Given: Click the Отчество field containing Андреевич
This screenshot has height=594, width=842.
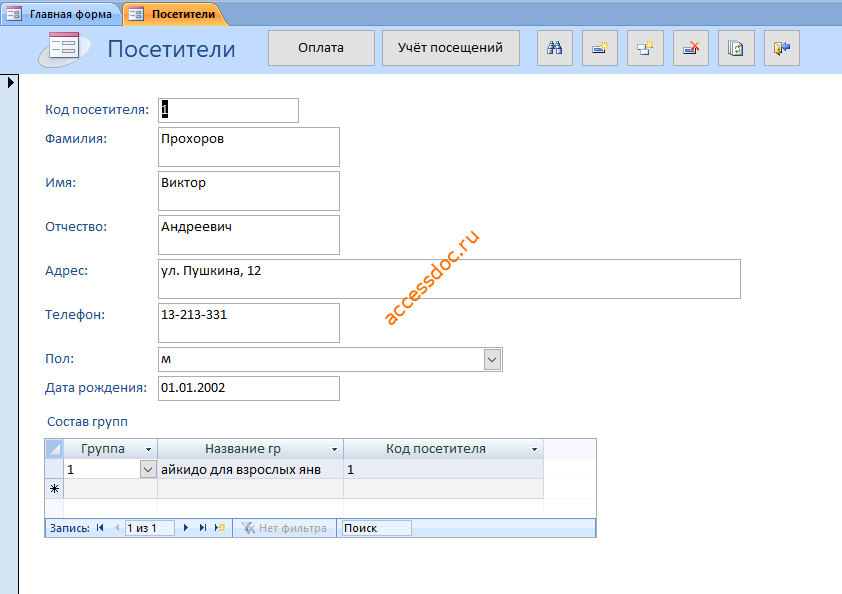Looking at the screenshot, I should point(249,235).
